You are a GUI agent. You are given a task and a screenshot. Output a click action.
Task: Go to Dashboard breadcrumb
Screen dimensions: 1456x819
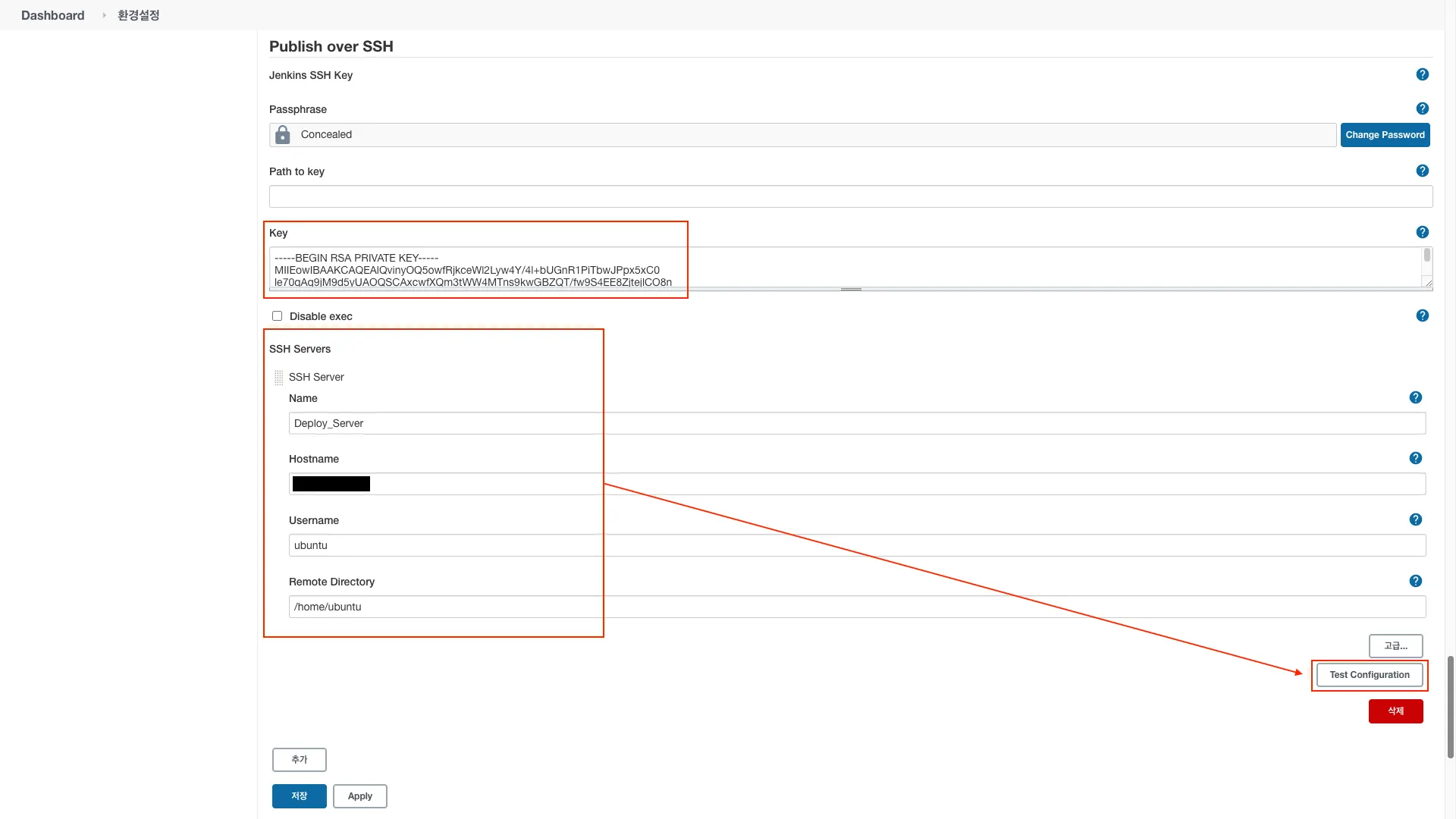(52, 15)
